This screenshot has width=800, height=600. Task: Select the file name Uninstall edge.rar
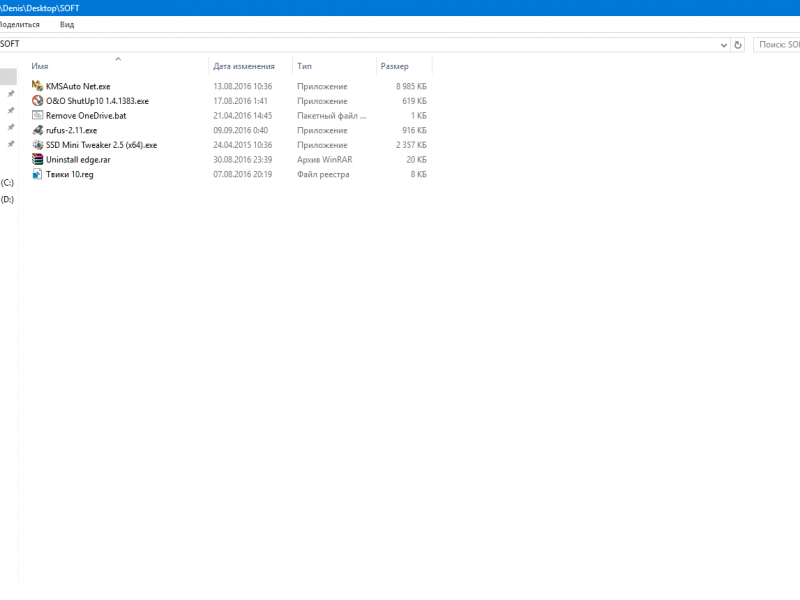(x=78, y=160)
